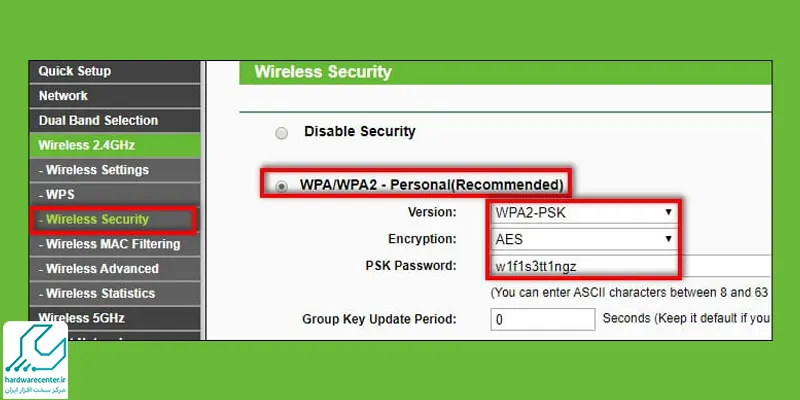The width and height of the screenshot is (800, 400).
Task: Go to Dual Band Selection
Action: point(98,120)
